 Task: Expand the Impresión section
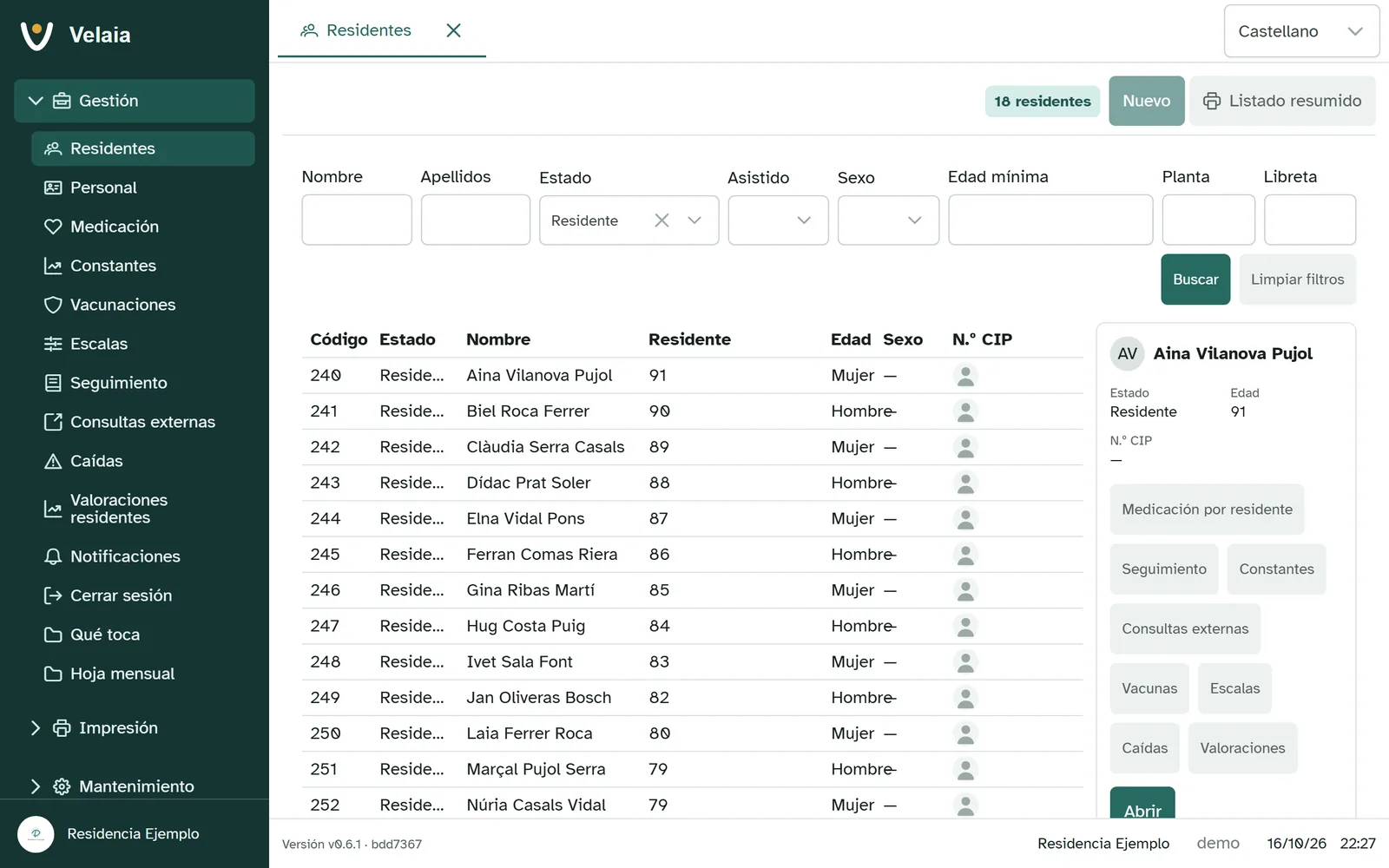(36, 727)
